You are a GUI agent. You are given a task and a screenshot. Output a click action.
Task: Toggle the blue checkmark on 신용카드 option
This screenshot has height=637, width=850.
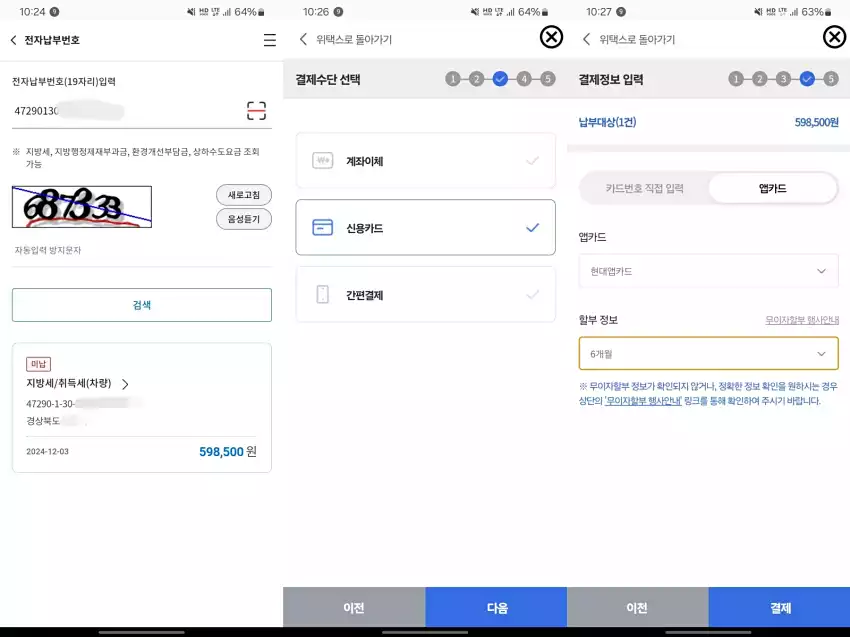point(531,227)
